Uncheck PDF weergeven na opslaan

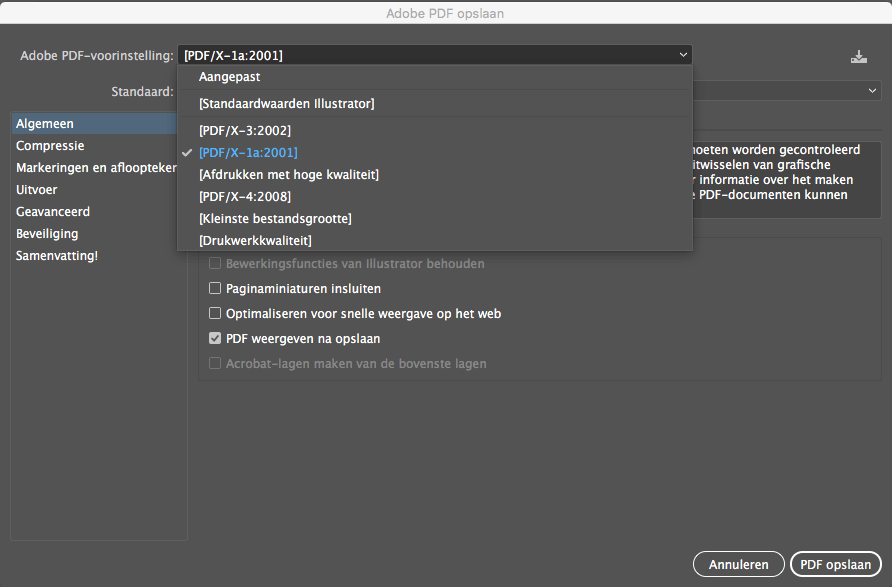215,338
